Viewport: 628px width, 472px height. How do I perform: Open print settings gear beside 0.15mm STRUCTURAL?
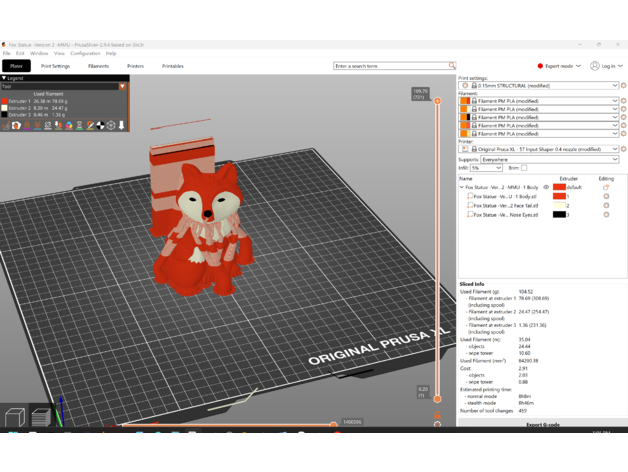623,85
